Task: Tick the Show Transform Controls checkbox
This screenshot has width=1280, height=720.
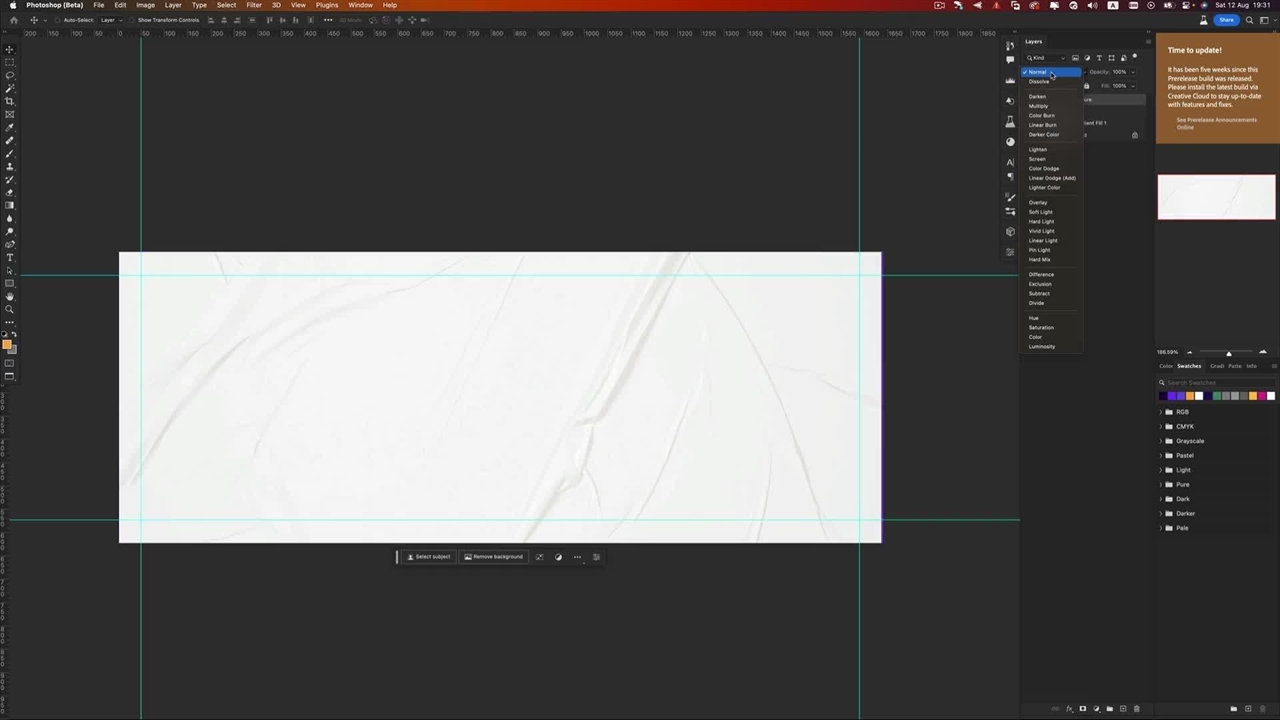Action: (133, 20)
